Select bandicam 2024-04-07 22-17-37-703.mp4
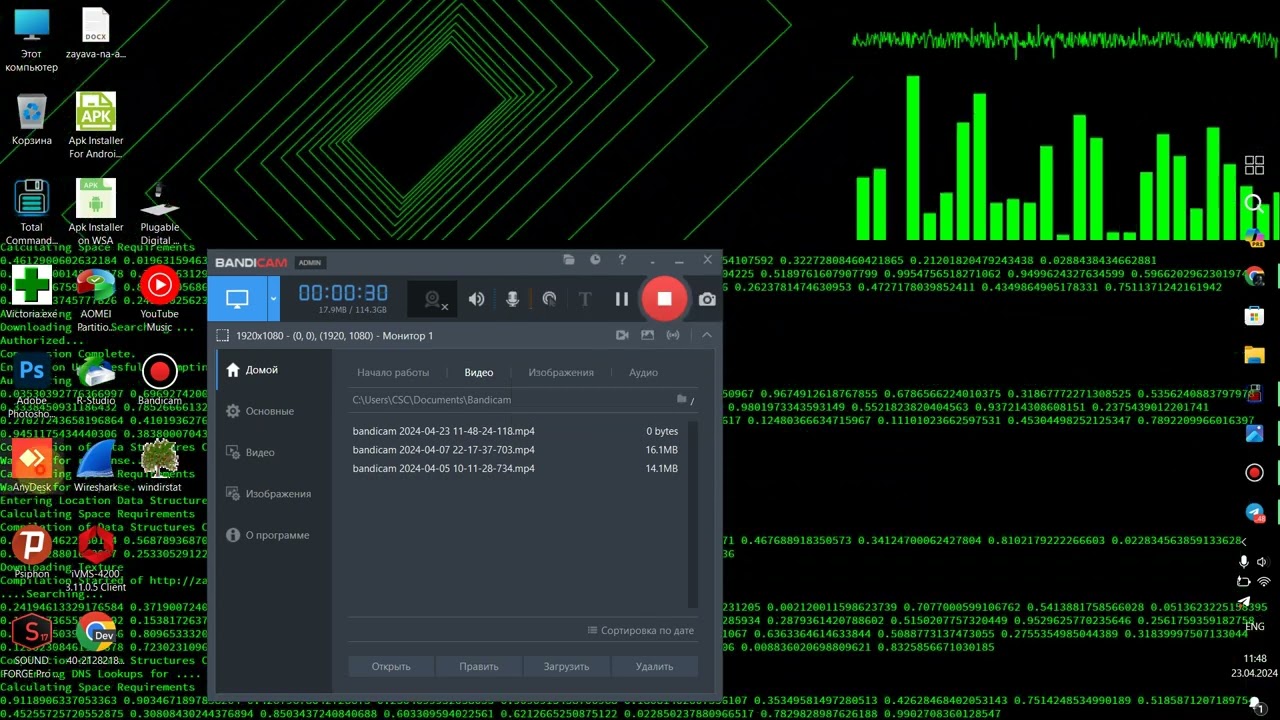This screenshot has width=1280, height=720. 515,450
